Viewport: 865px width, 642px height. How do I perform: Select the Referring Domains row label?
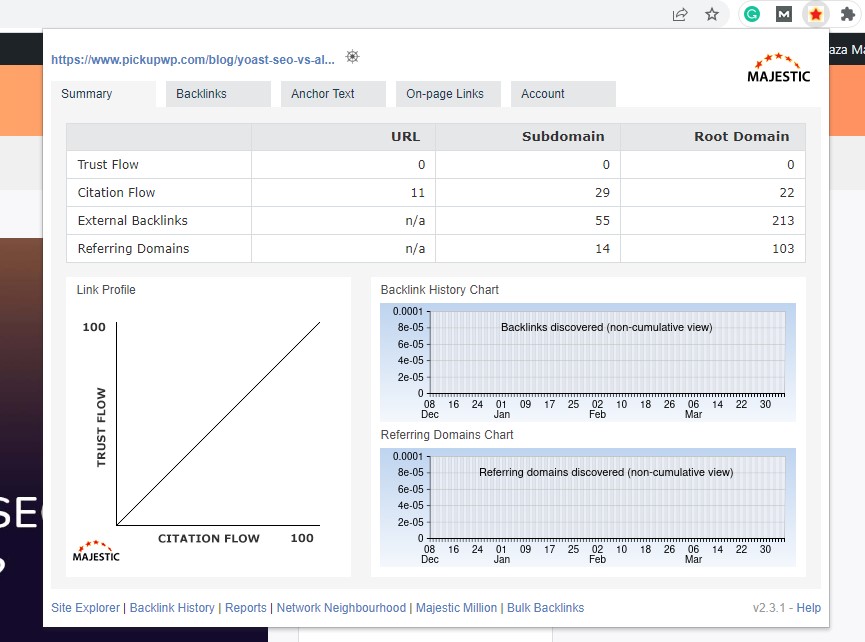coord(134,249)
